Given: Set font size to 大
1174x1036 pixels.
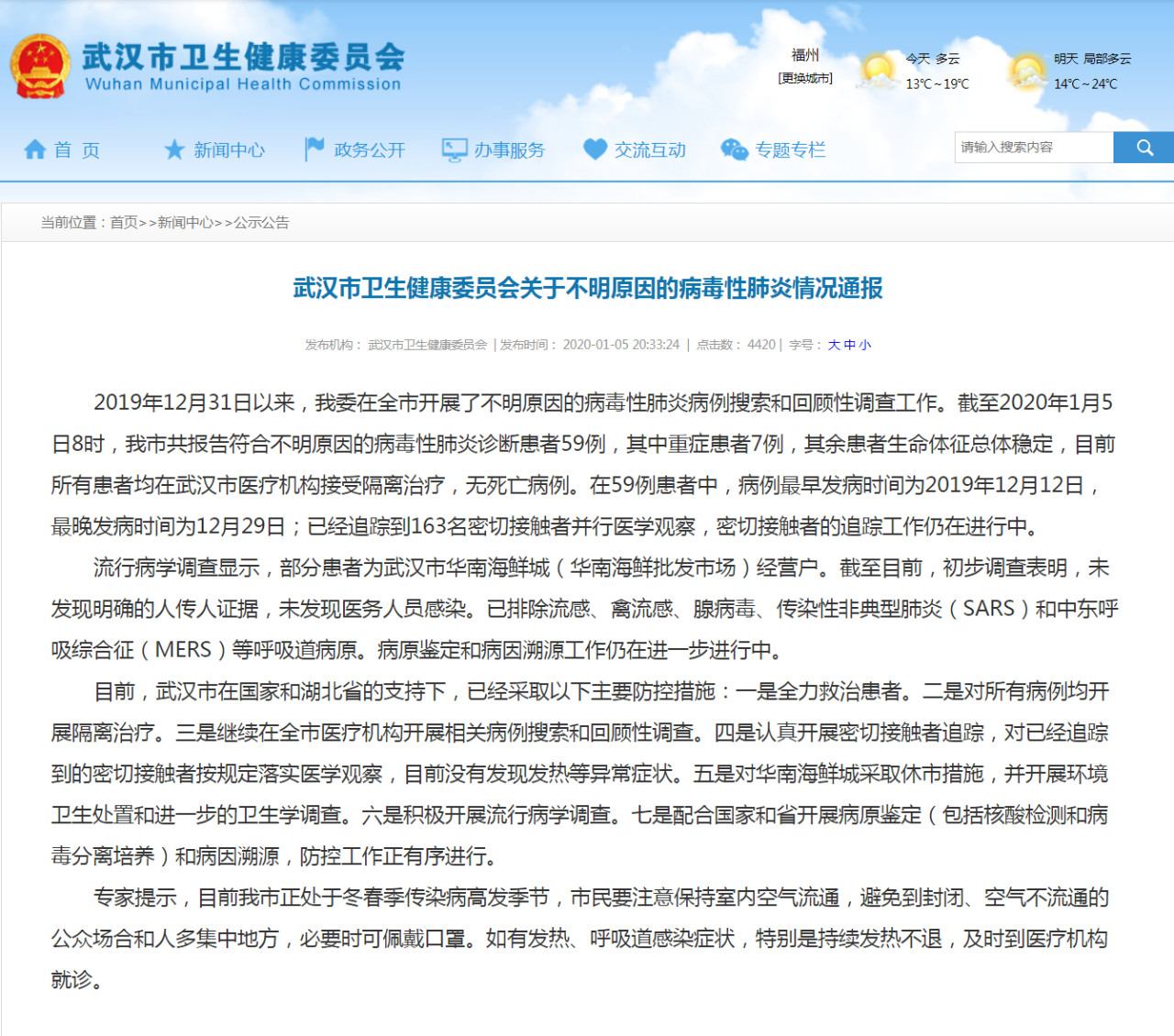Looking at the screenshot, I should click(x=834, y=345).
